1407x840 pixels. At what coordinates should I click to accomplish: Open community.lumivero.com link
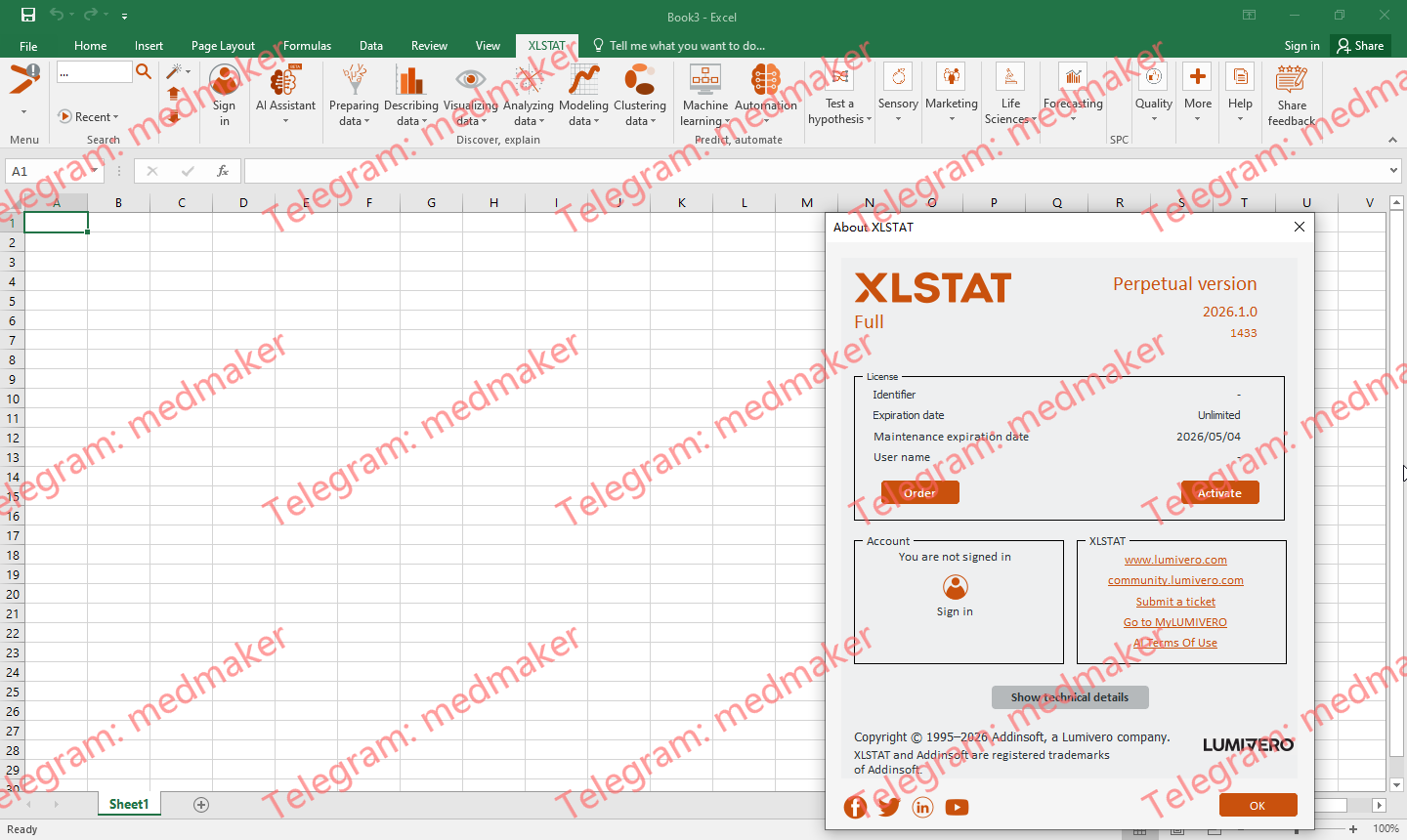point(1175,580)
